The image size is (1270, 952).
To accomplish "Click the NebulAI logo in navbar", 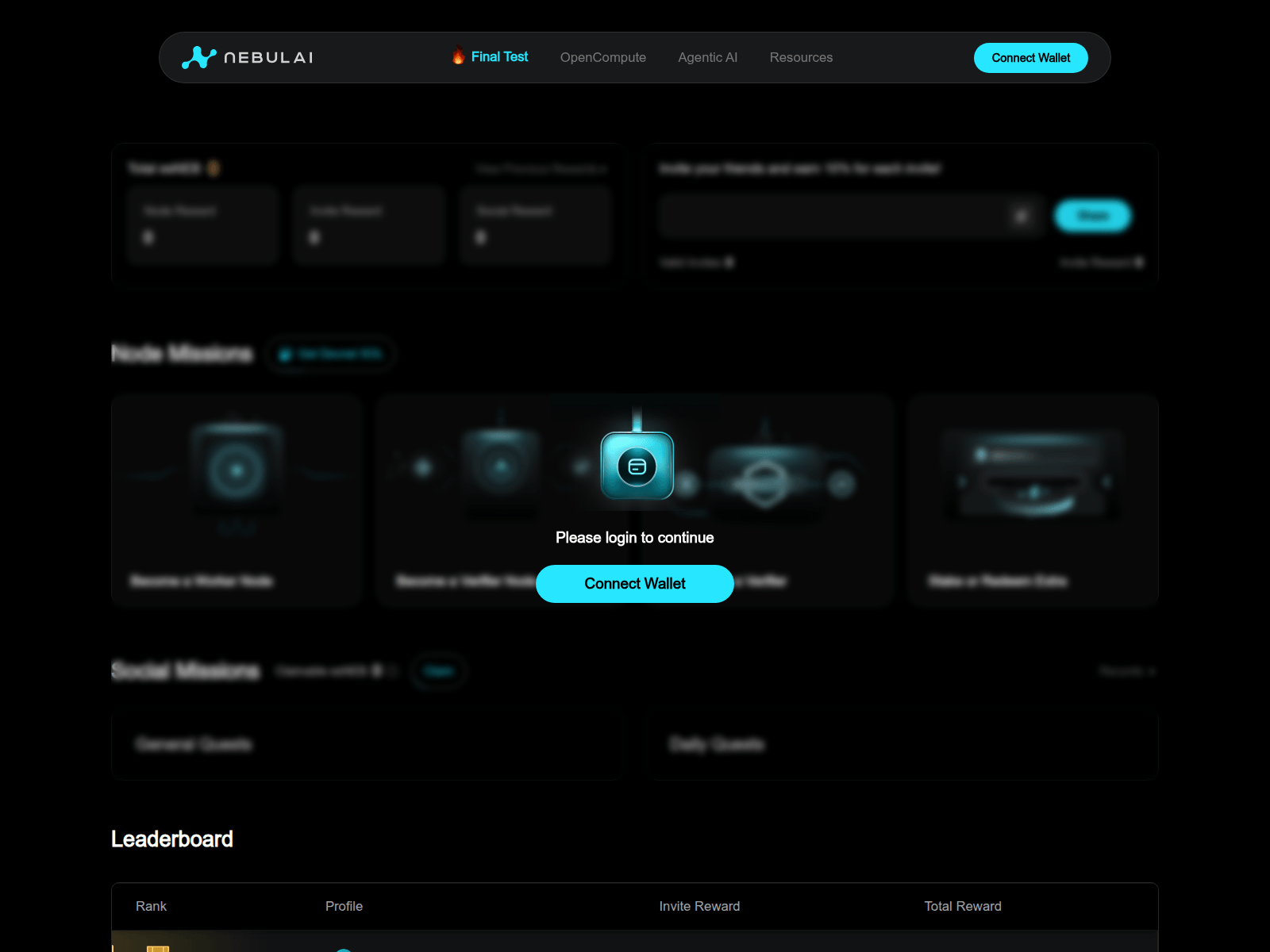I will pos(247,57).
